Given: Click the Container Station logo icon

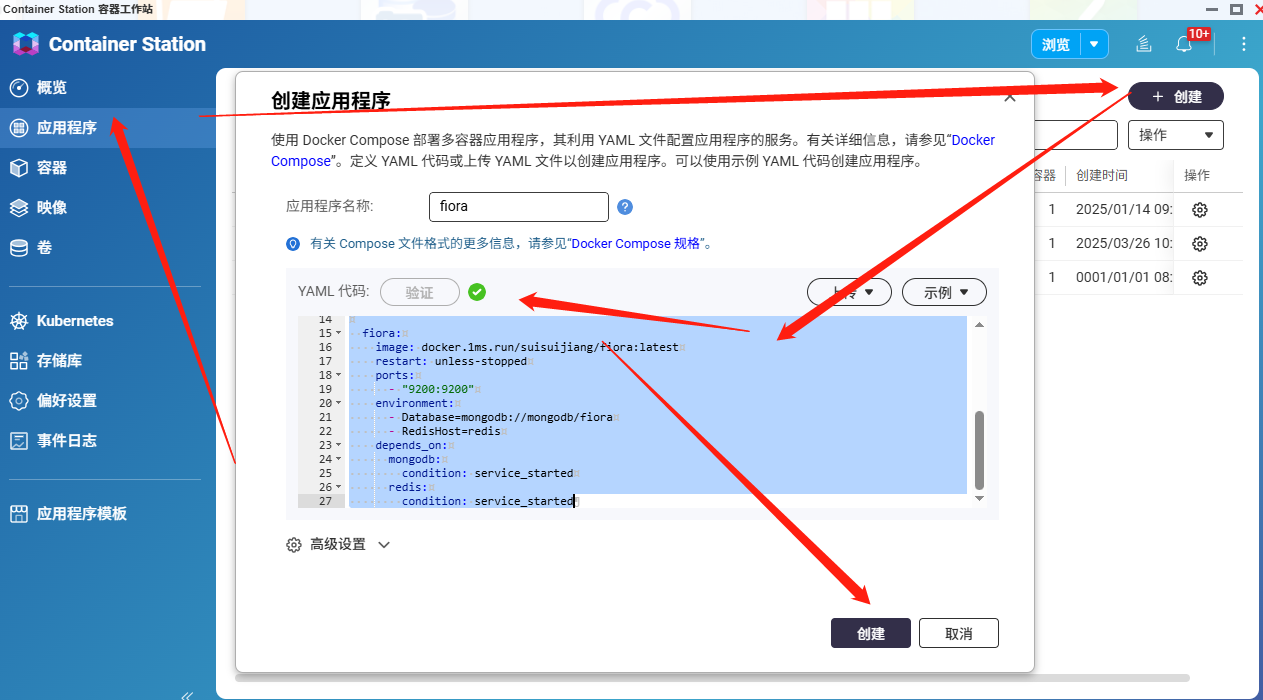Looking at the screenshot, I should click(26, 44).
